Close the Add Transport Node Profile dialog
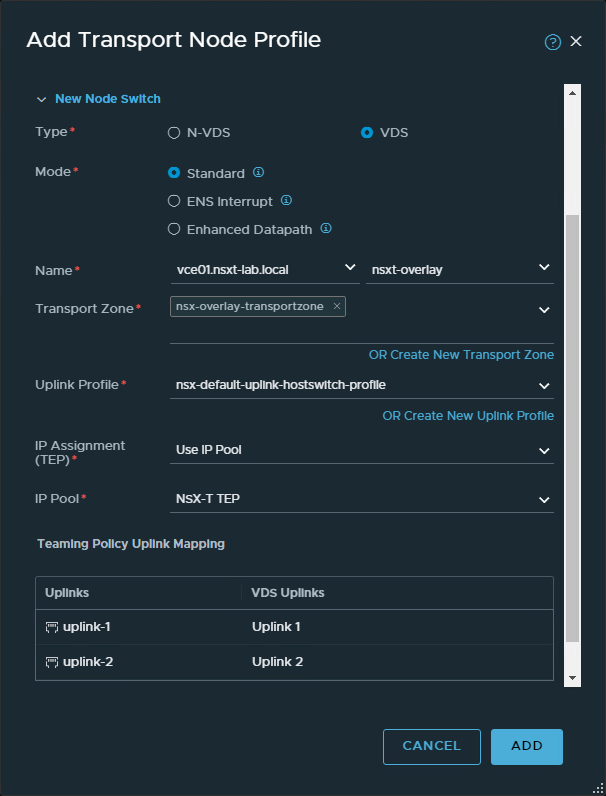The width and height of the screenshot is (606, 796). 576,42
